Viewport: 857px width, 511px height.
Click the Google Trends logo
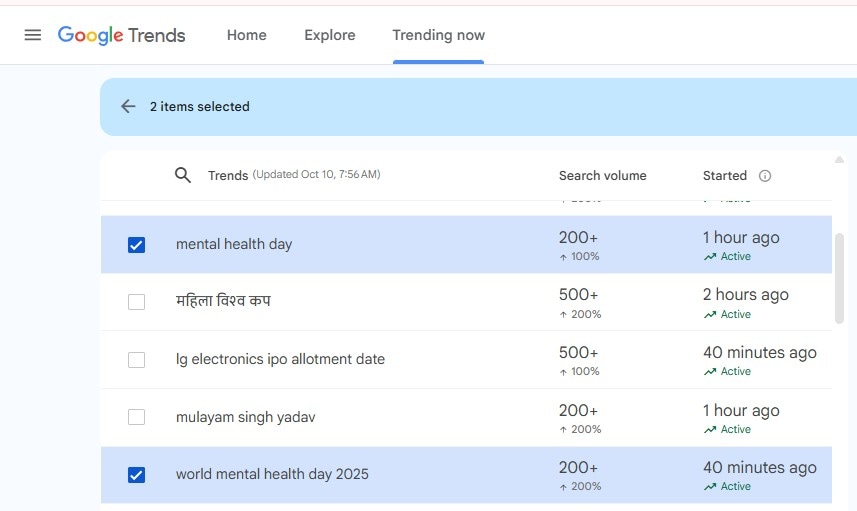121,35
